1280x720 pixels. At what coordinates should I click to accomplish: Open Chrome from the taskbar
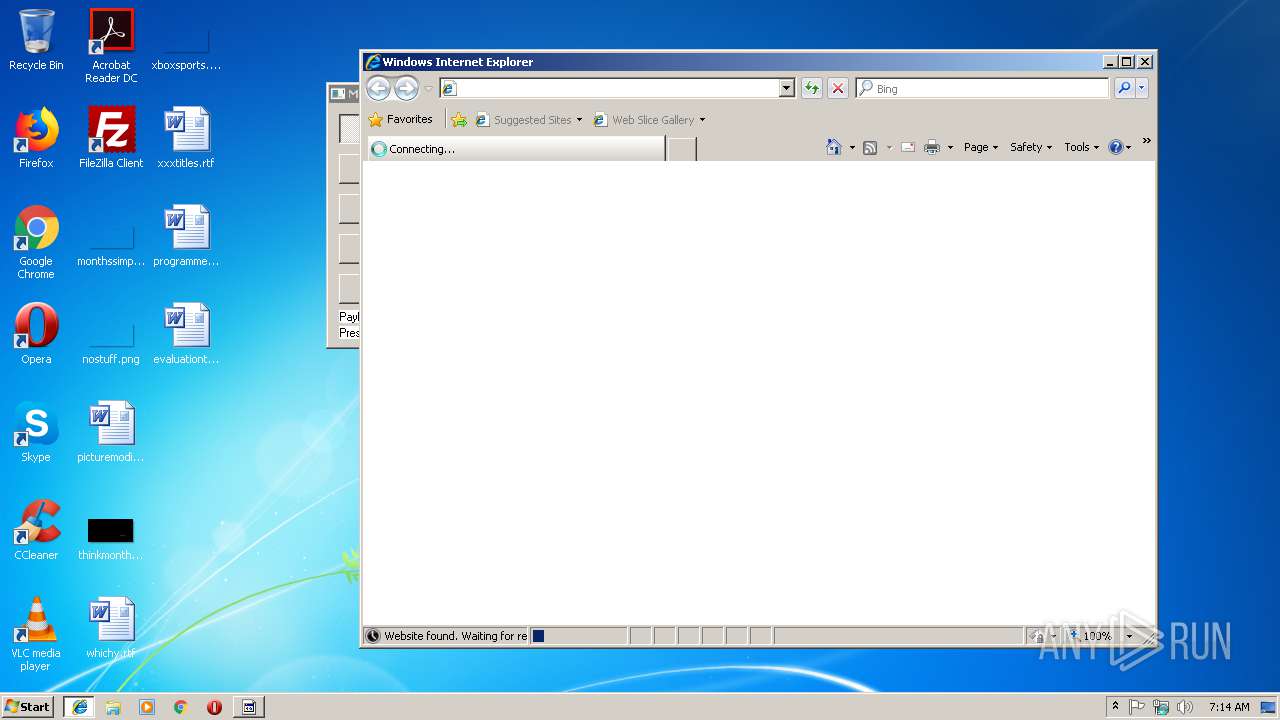click(181, 707)
